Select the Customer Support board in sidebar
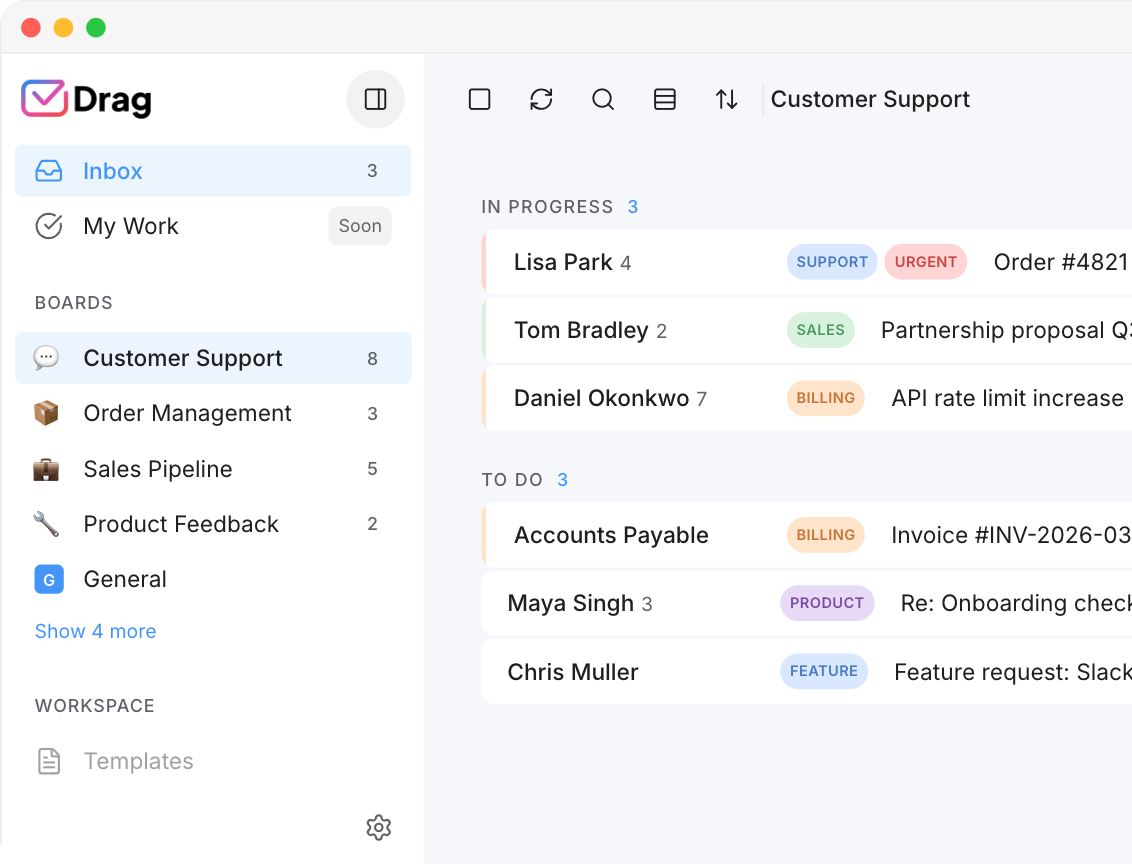 (x=213, y=358)
